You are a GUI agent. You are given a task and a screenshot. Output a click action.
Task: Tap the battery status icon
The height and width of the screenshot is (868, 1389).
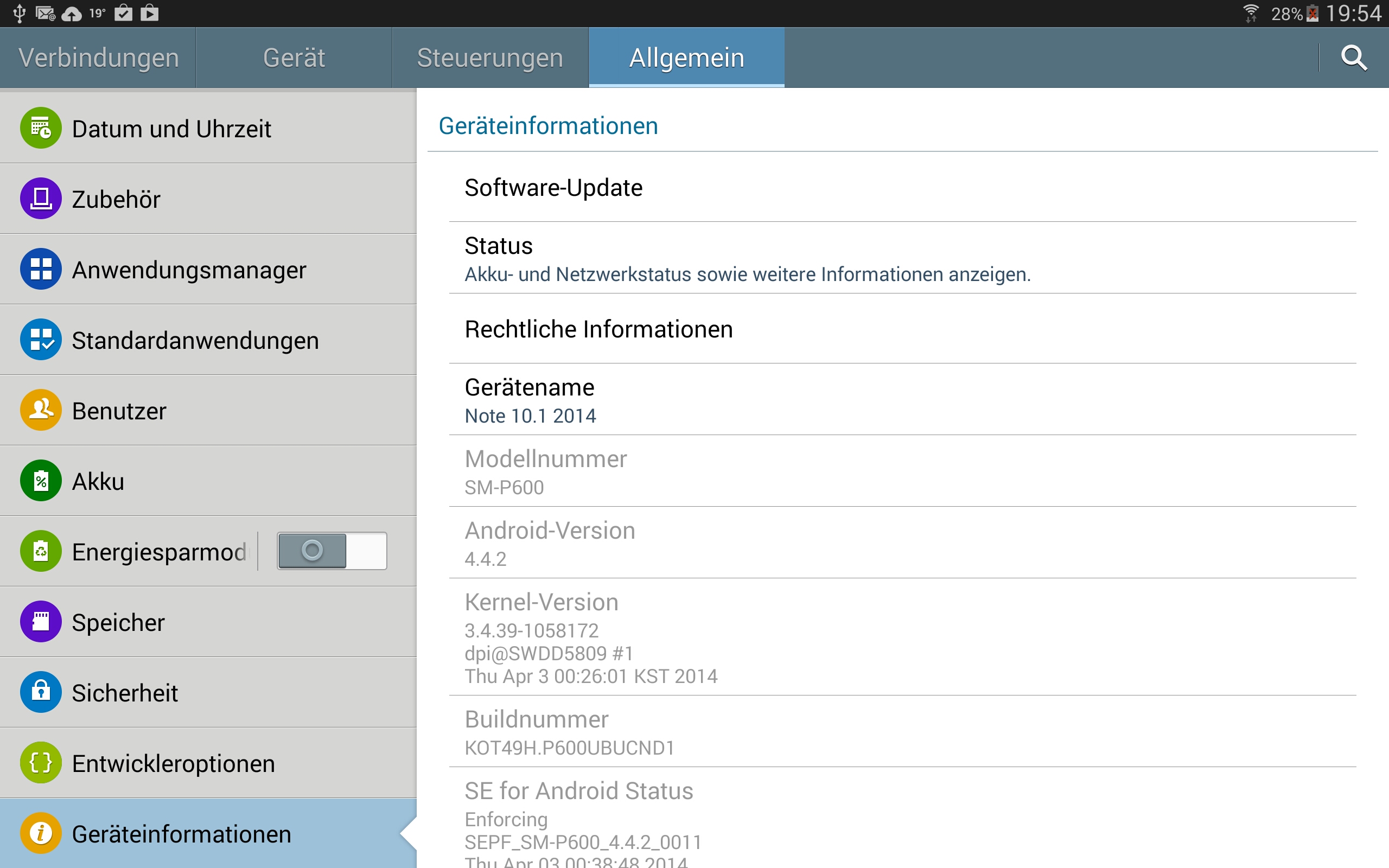pos(1312,13)
